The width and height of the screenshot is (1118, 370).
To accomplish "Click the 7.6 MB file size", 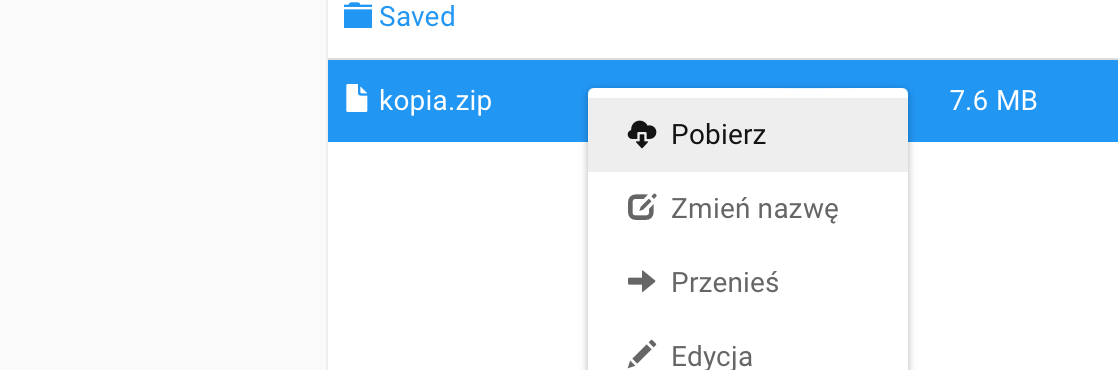I will [993, 101].
